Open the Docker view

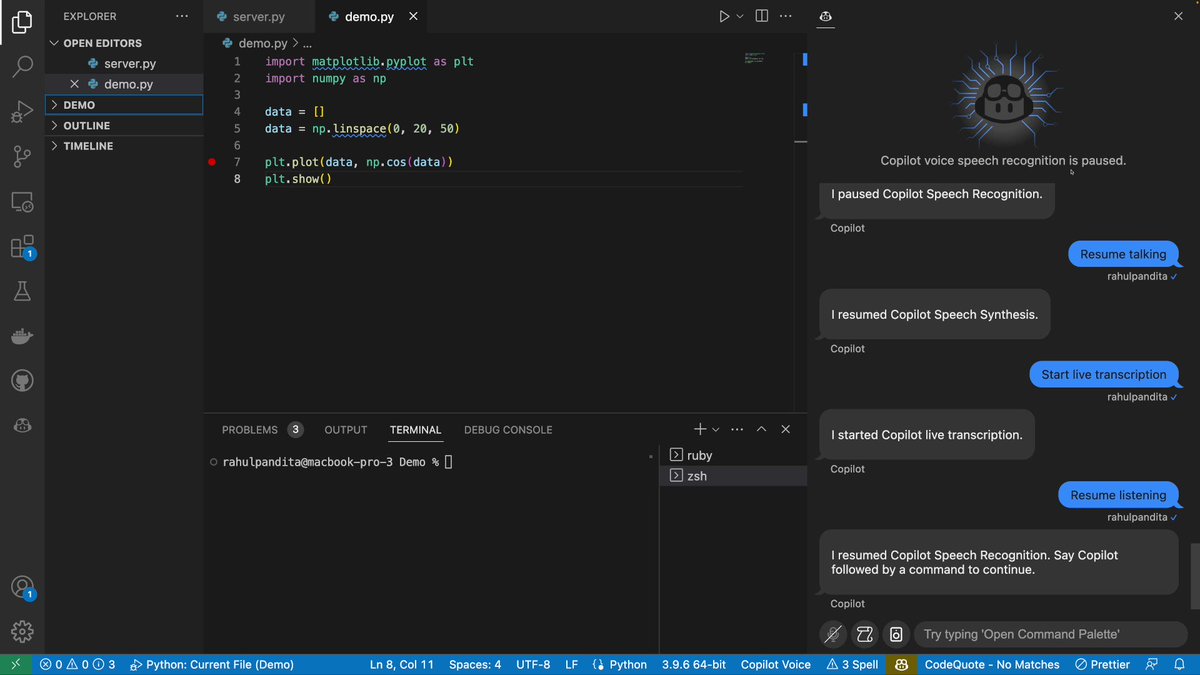tap(22, 336)
